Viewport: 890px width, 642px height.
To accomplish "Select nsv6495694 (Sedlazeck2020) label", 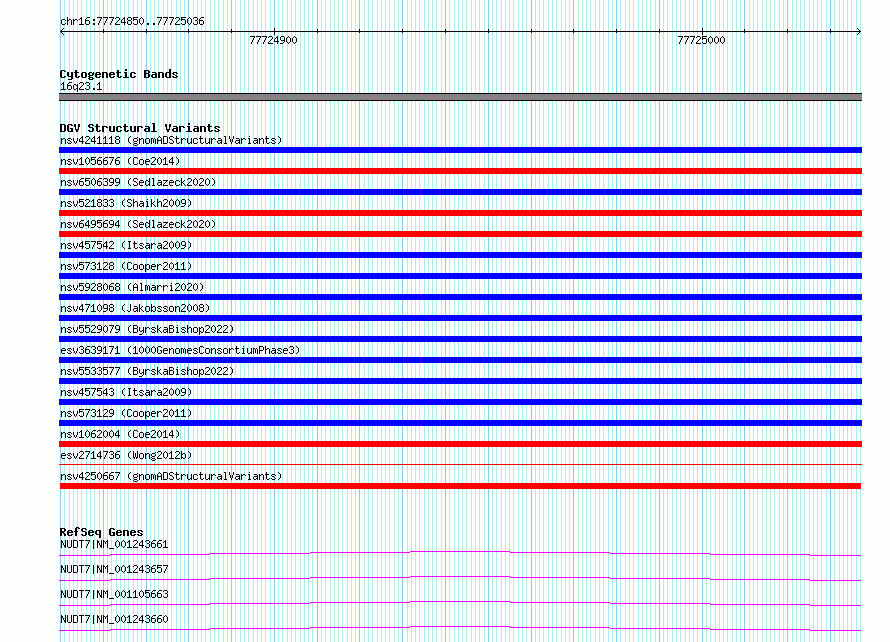I will 138,224.
